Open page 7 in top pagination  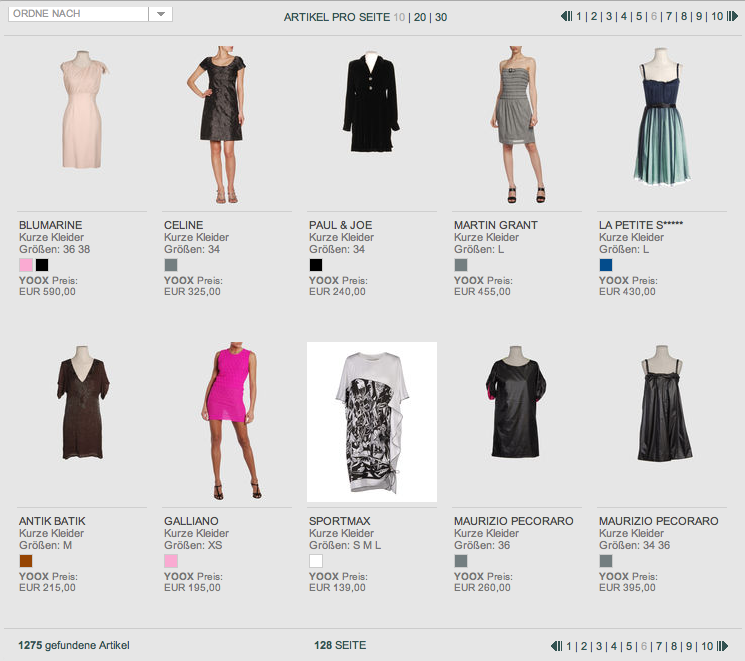click(669, 16)
